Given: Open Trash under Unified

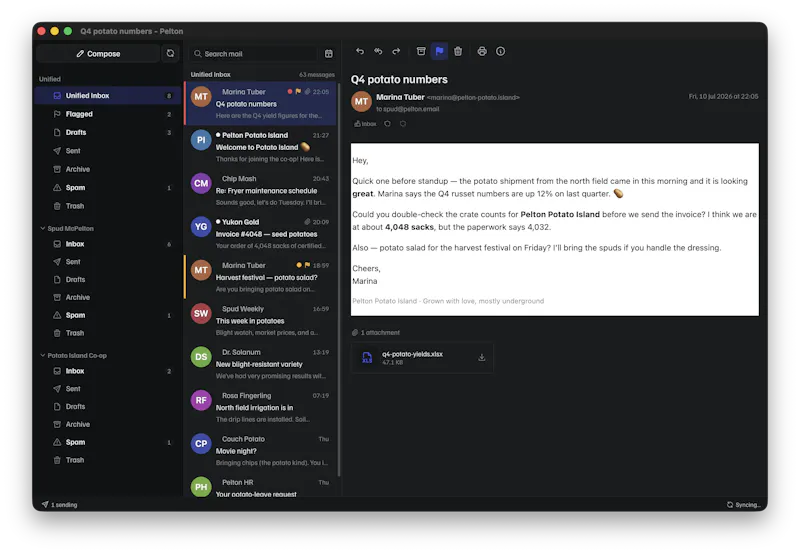Looking at the screenshot, I should click(107, 206).
